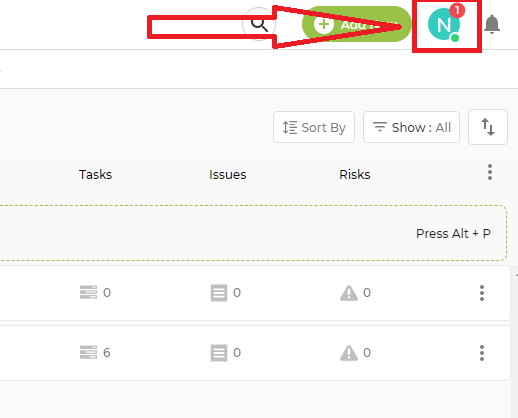Open column options three-dot menu in header
This screenshot has height=418, width=518.
point(490,172)
